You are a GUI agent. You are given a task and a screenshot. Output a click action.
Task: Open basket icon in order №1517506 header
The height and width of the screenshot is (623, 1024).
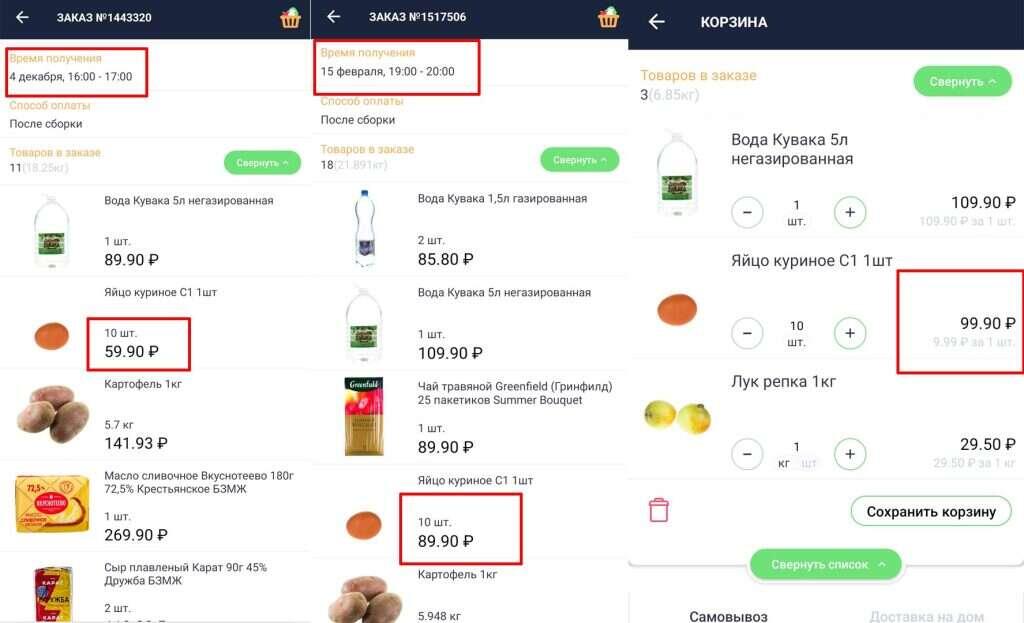coord(608,17)
